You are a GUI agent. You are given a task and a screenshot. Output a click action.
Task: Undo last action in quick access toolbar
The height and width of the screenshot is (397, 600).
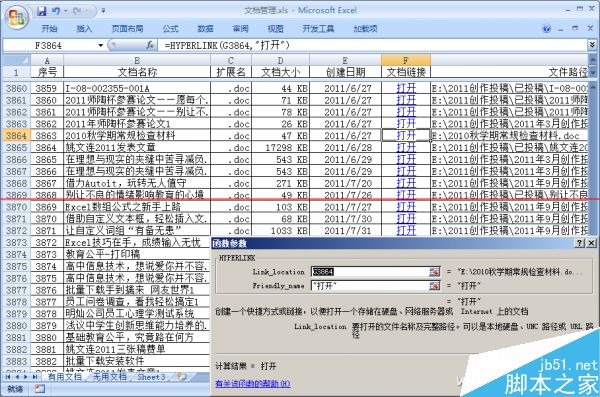pyautogui.click(x=56, y=11)
